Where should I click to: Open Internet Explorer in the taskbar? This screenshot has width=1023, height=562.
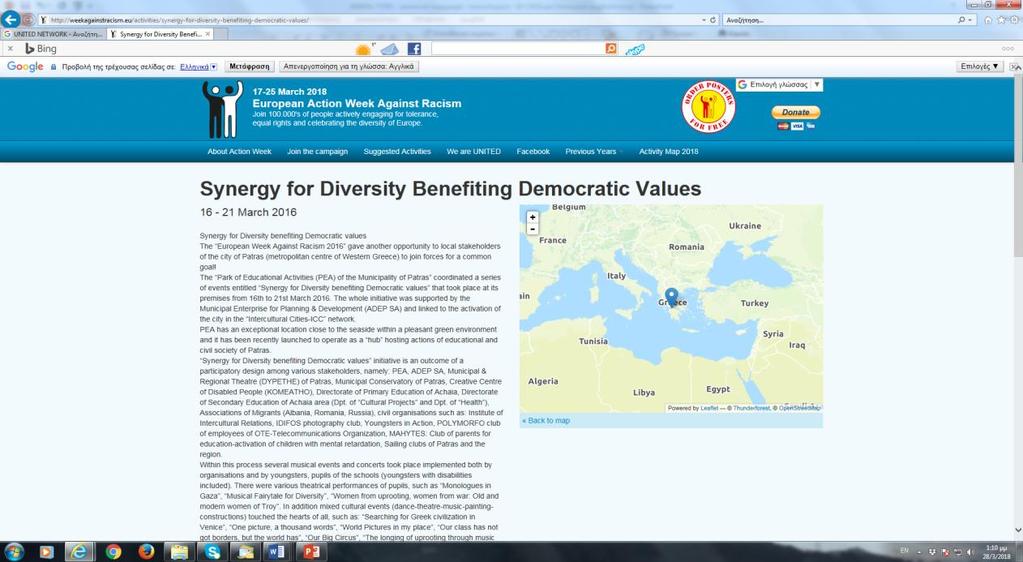[x=79, y=552]
